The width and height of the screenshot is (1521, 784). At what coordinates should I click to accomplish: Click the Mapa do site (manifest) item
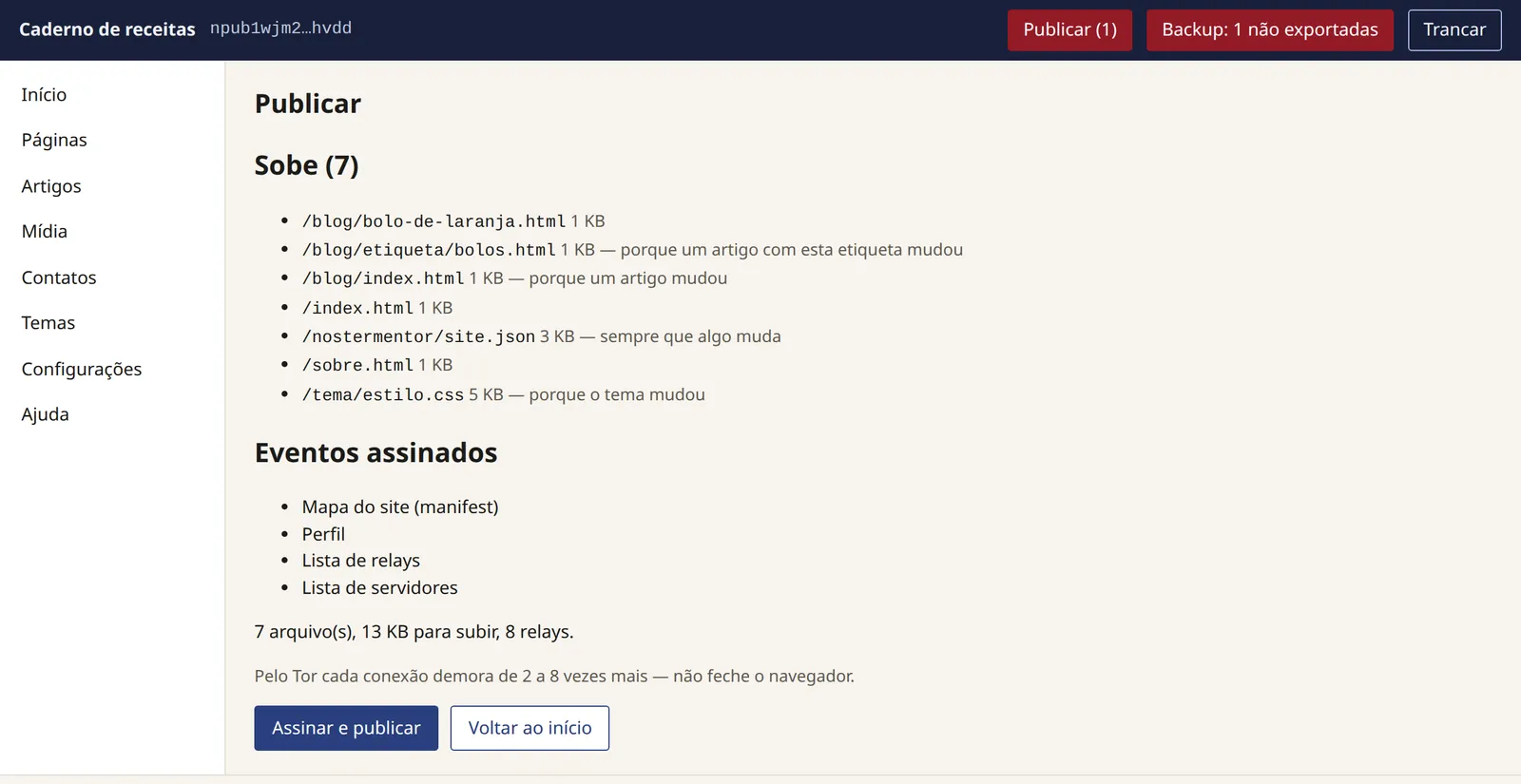pyautogui.click(x=400, y=507)
